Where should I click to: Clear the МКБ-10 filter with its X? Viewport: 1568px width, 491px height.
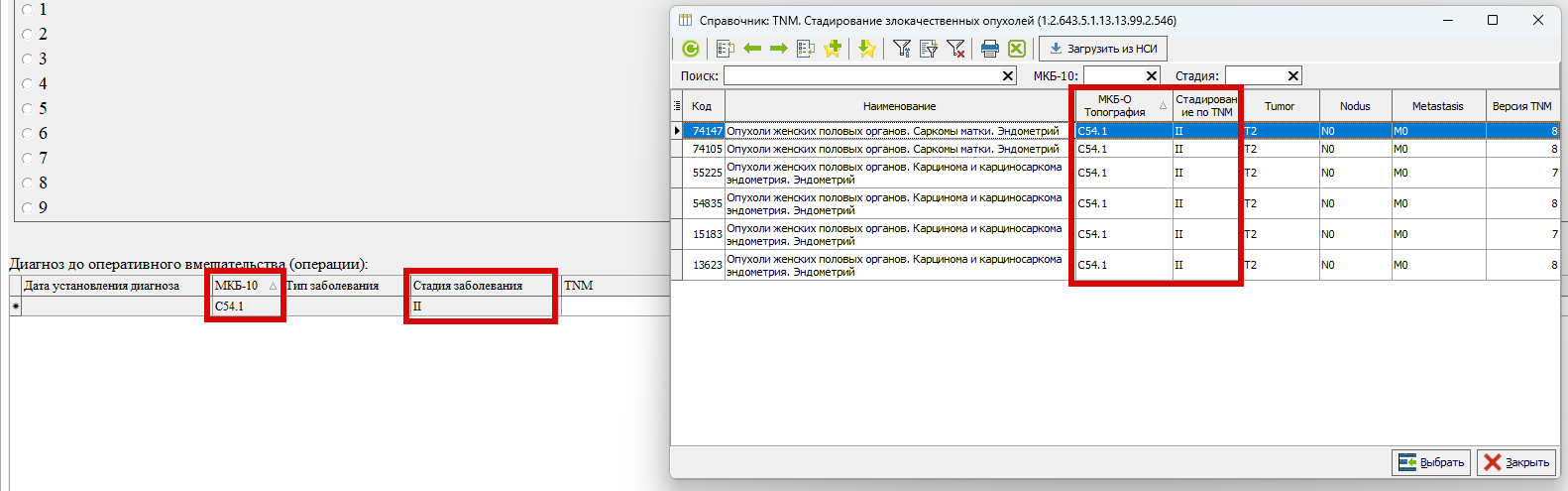(1152, 75)
